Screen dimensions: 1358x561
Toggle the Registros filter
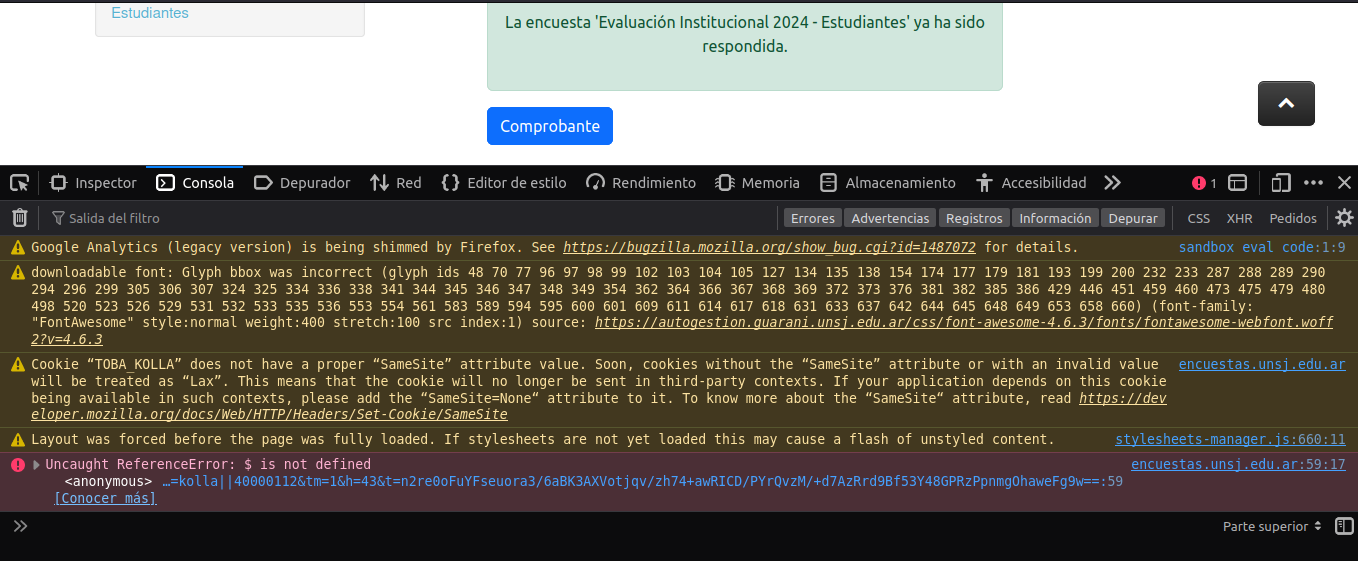(974, 218)
